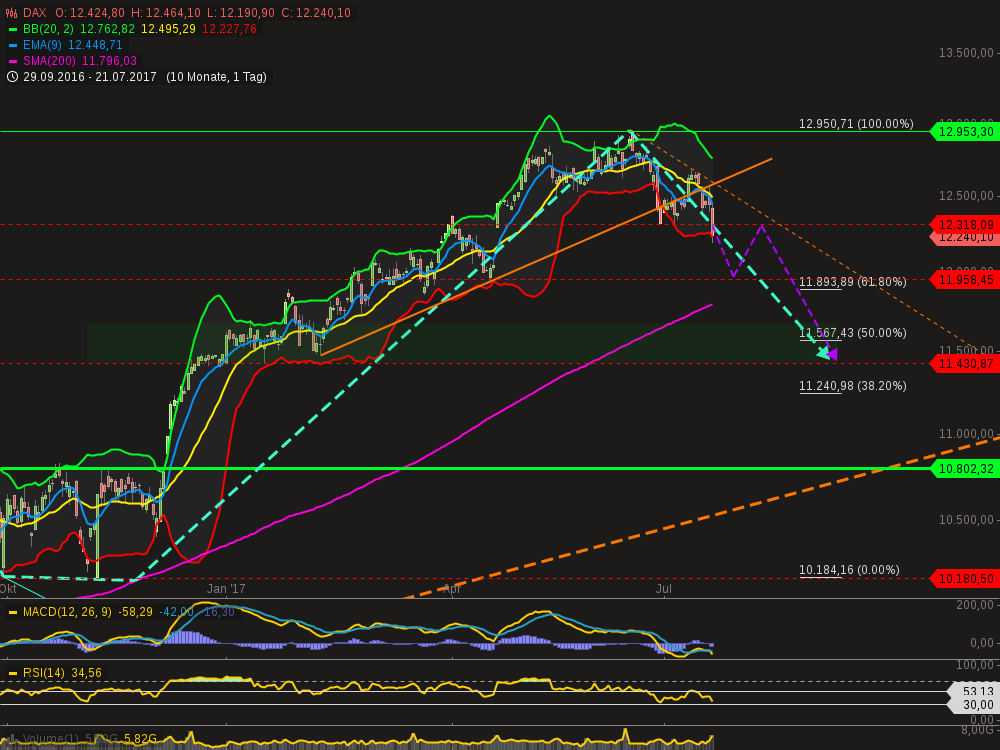Click the RSI axis label 100,00
The width and height of the screenshot is (1000, 750).
974,665
